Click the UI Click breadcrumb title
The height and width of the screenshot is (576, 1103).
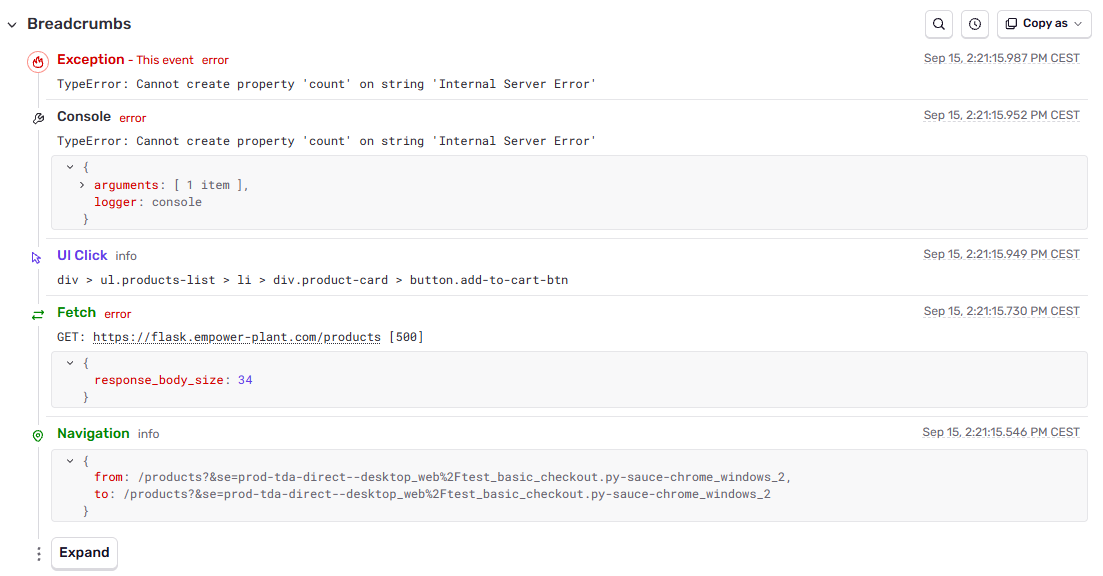[82, 256]
